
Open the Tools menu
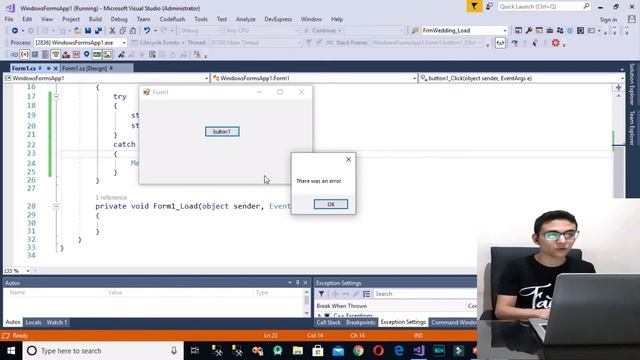coord(201,19)
